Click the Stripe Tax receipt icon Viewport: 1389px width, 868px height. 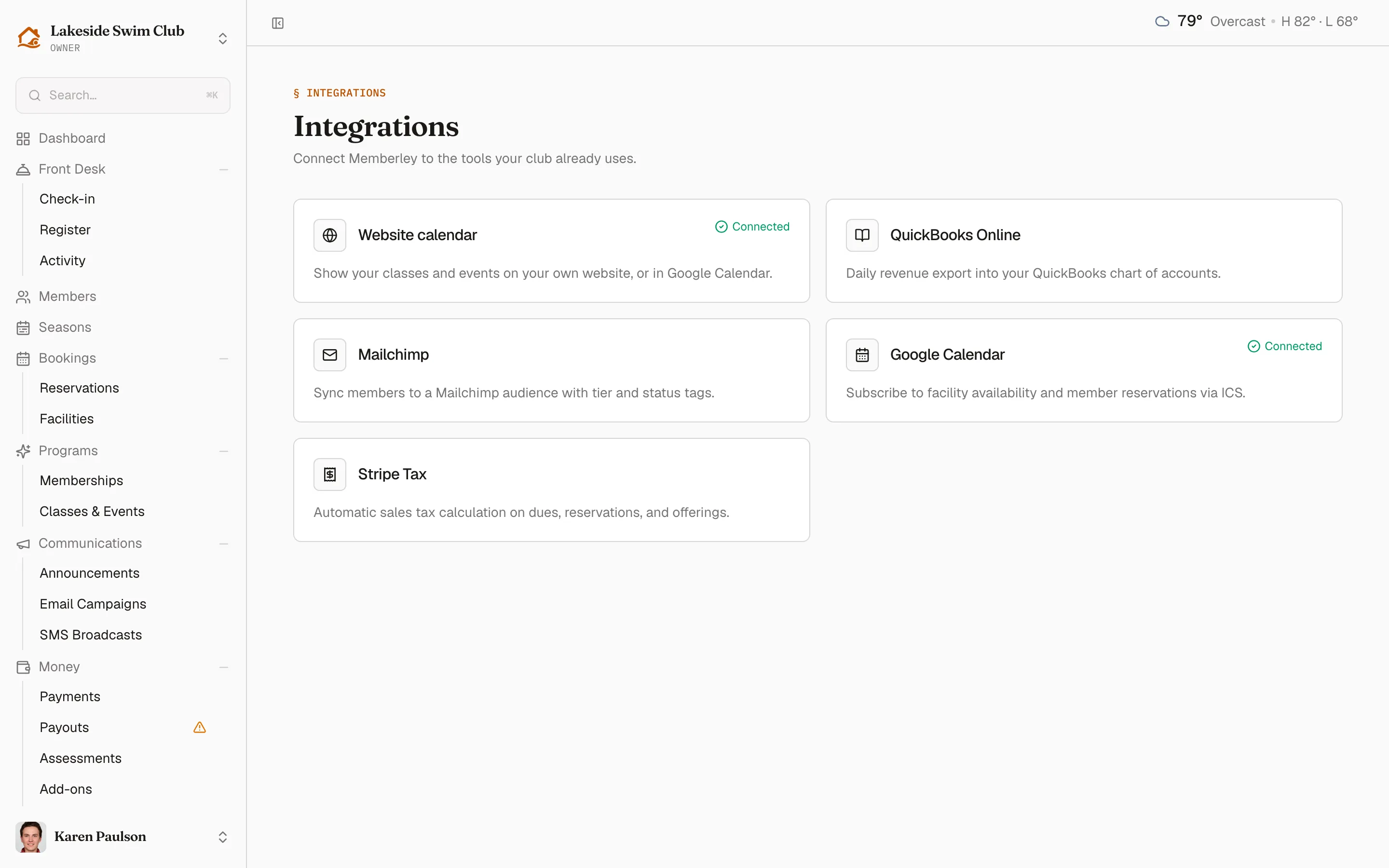point(330,474)
